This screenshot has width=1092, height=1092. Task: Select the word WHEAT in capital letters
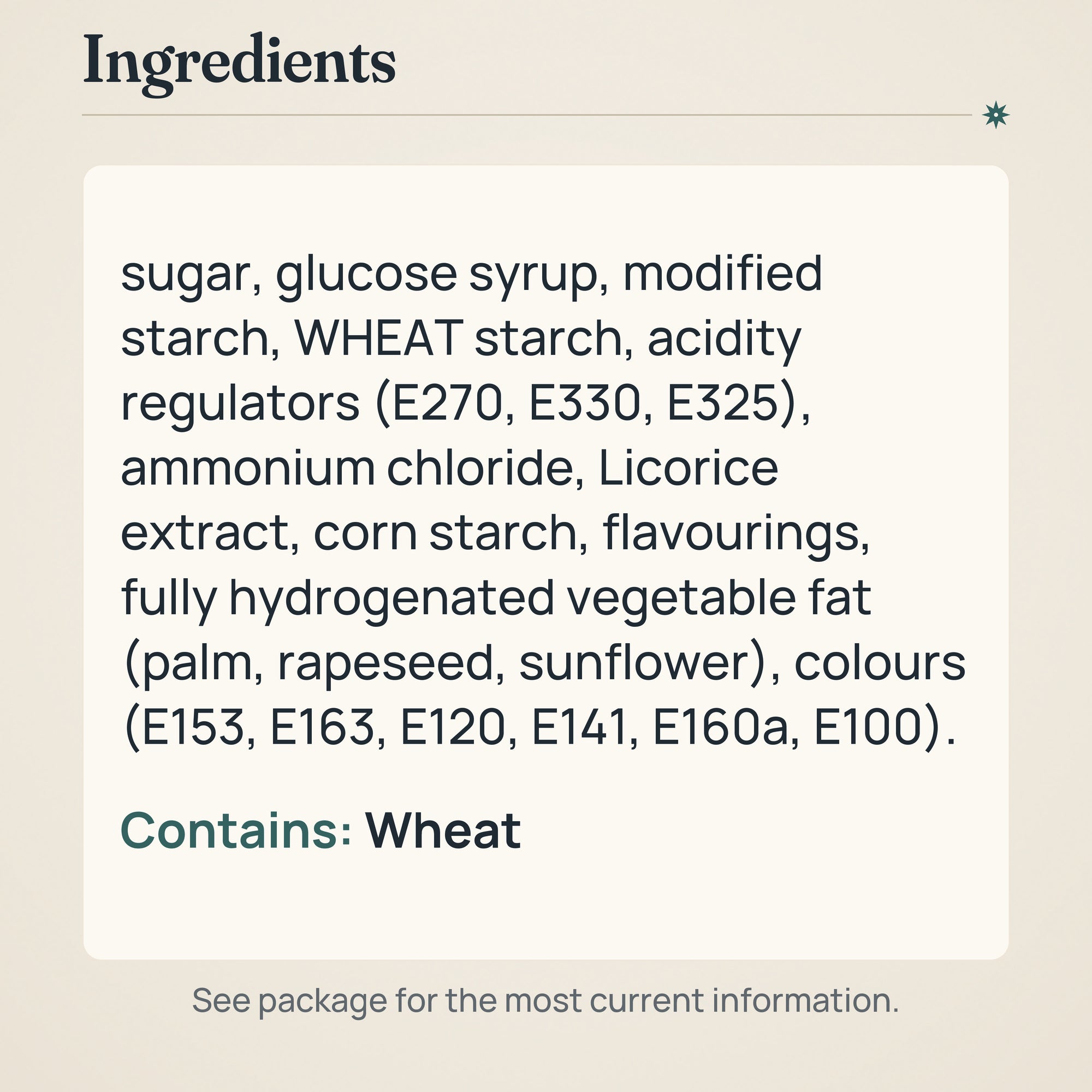[379, 338]
